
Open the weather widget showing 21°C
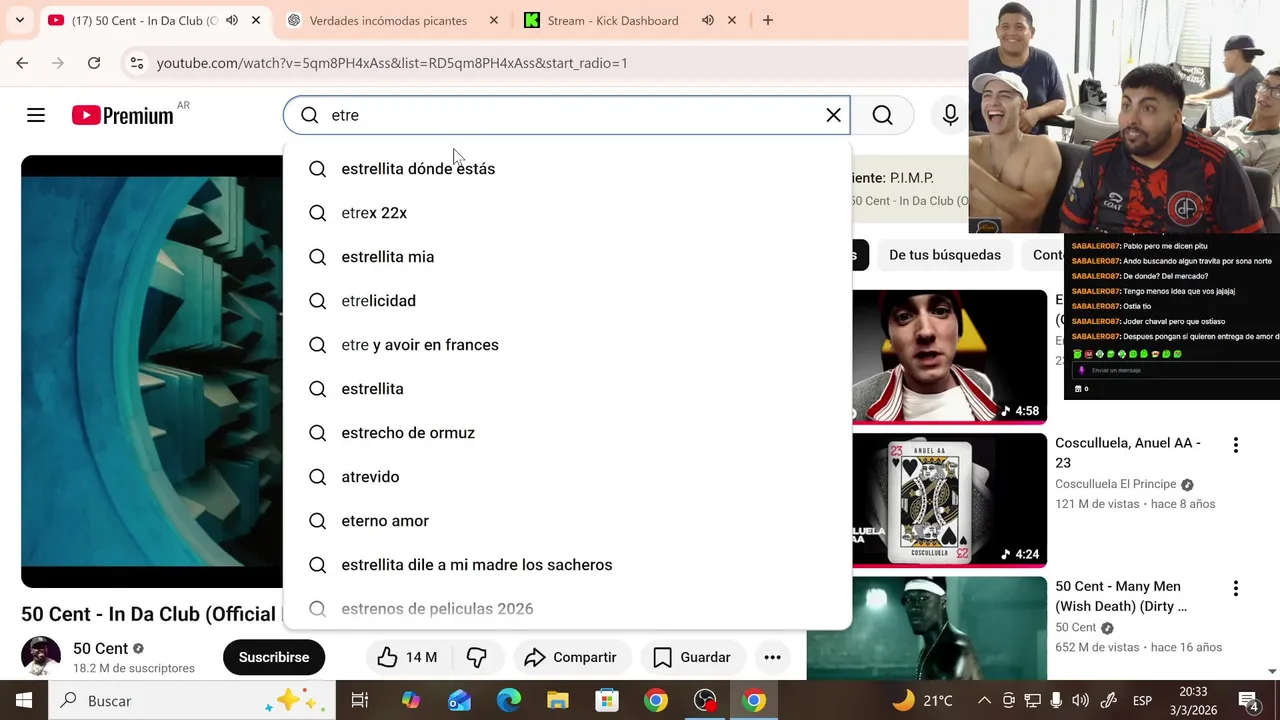(921, 701)
